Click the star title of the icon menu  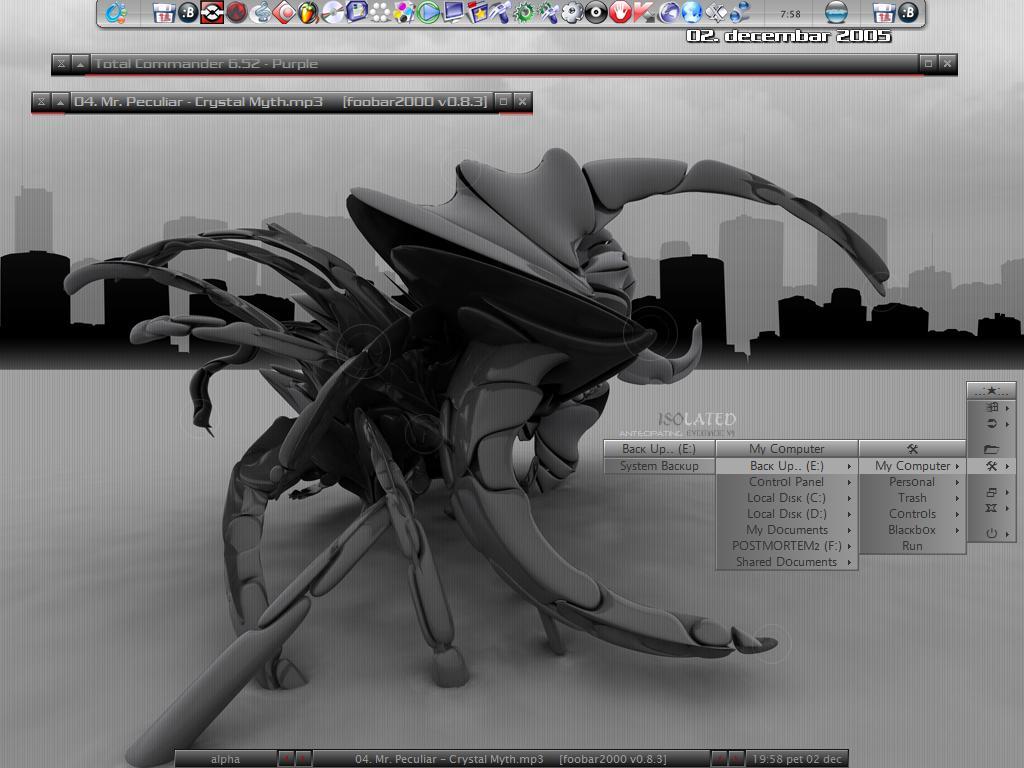pos(991,391)
